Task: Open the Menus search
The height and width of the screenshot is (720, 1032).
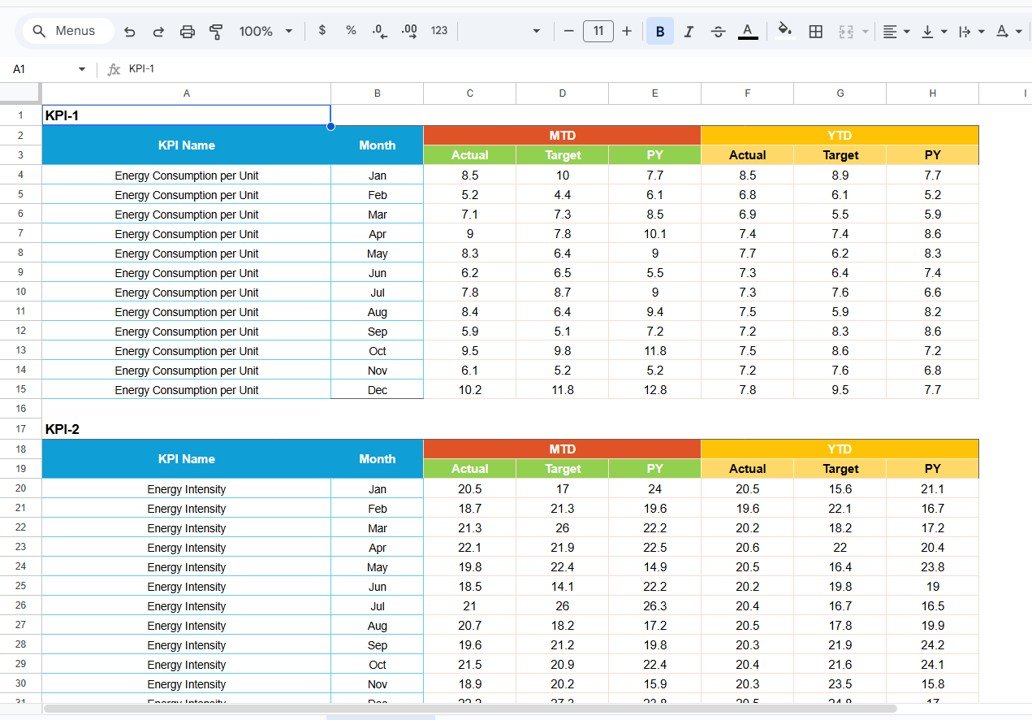Action: (x=66, y=31)
